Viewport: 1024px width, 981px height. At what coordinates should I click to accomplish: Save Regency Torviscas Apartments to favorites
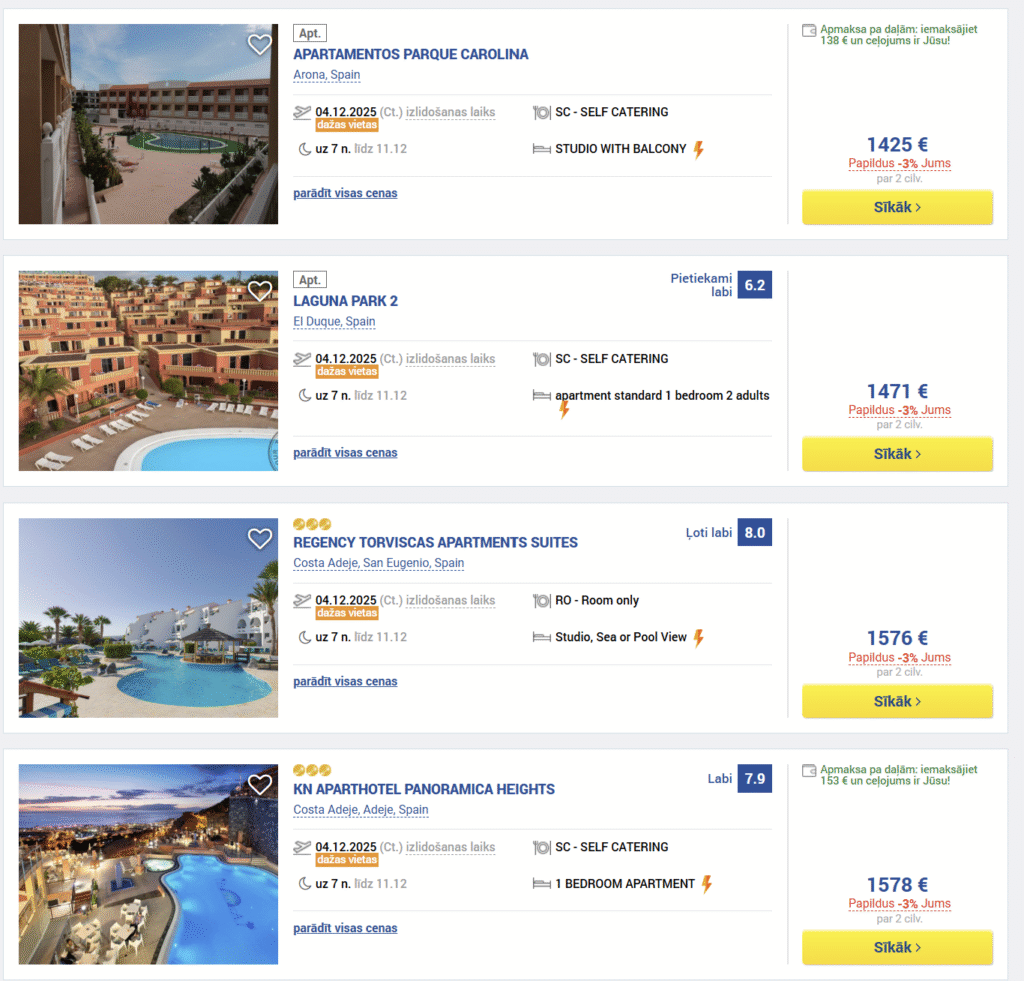(x=260, y=539)
